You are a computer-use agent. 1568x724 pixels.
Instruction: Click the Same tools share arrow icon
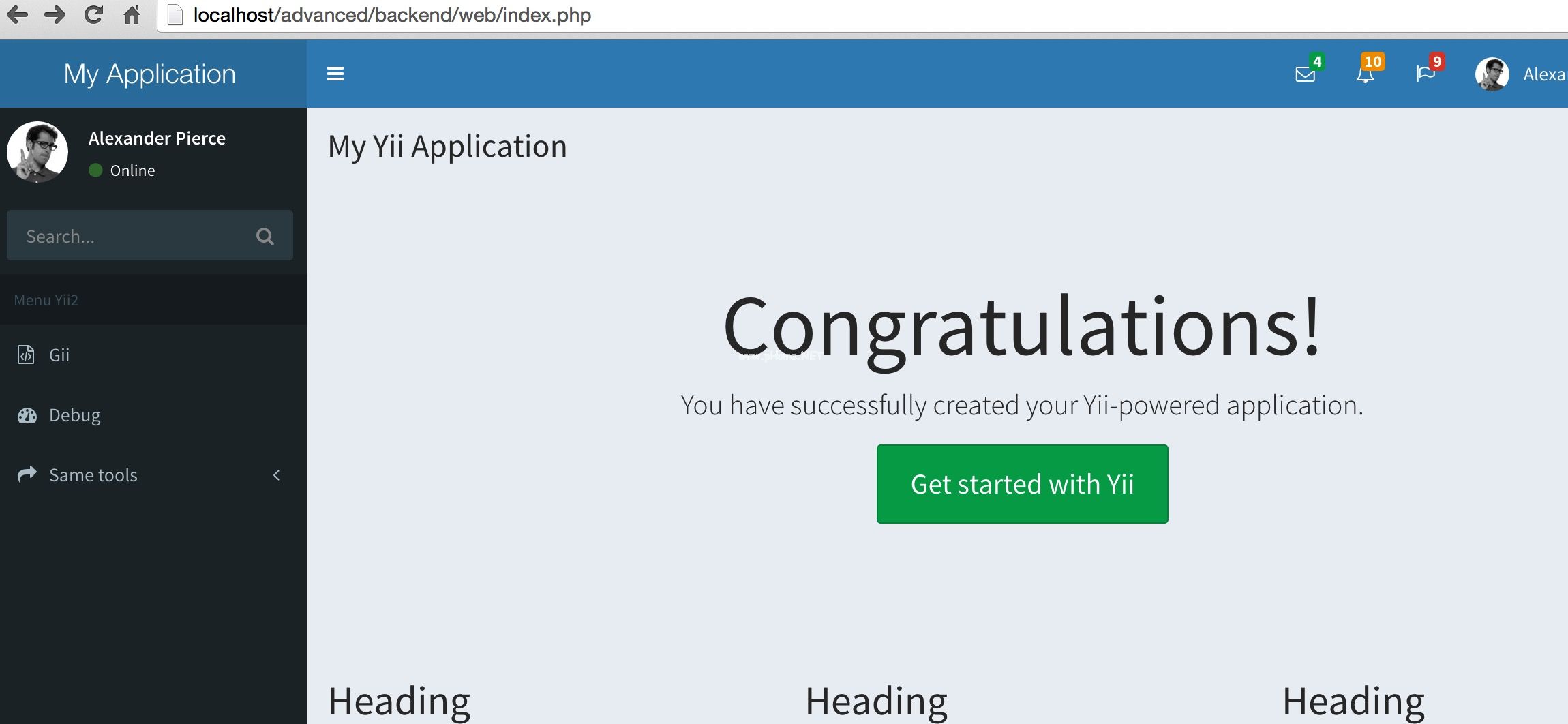pos(27,474)
